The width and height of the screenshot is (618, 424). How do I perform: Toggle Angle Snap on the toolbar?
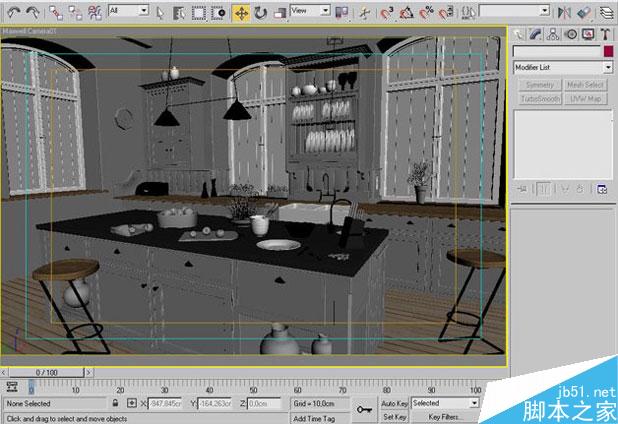coord(406,13)
